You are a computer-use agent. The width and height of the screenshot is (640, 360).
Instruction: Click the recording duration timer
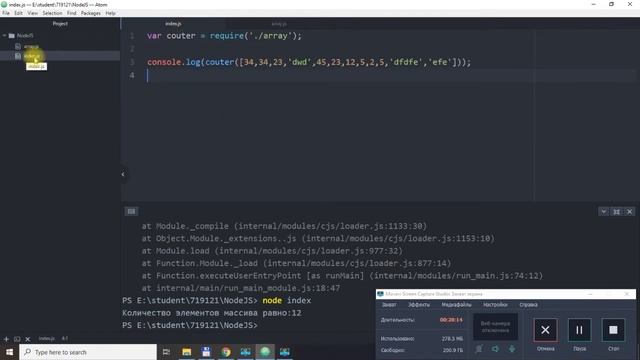pyautogui.click(x=451, y=320)
